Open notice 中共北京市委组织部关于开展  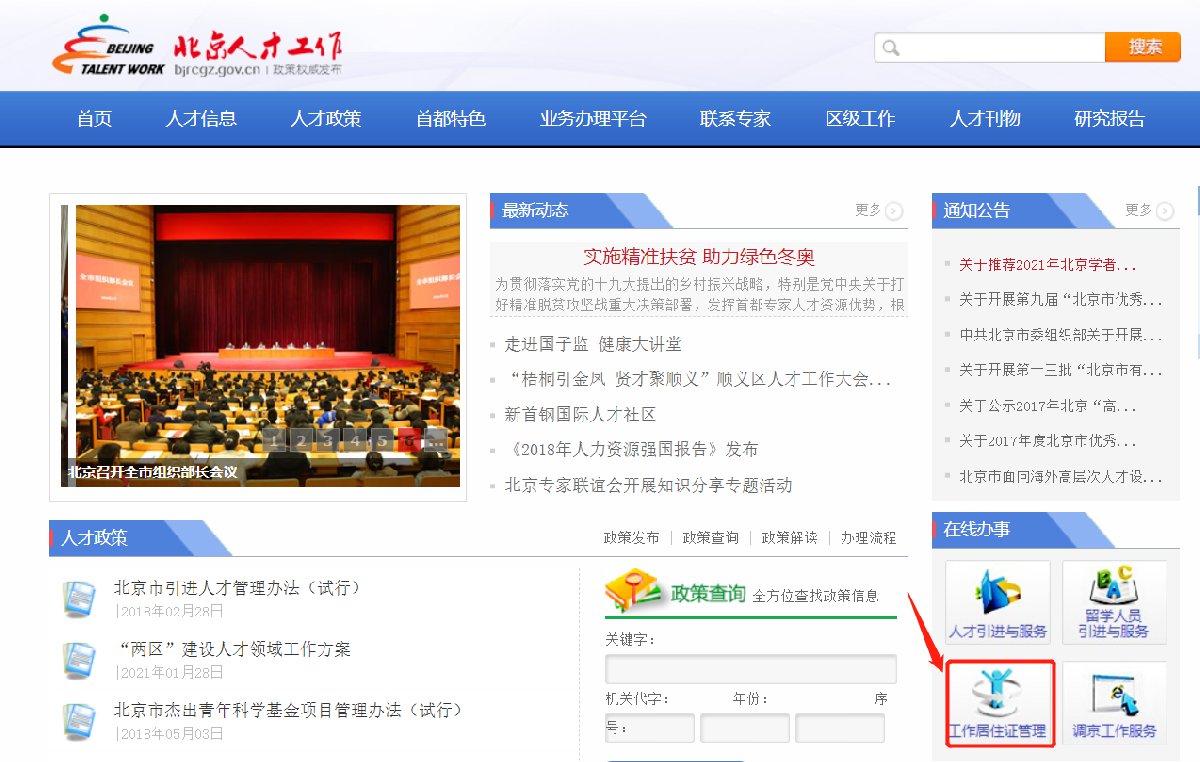point(1060,335)
